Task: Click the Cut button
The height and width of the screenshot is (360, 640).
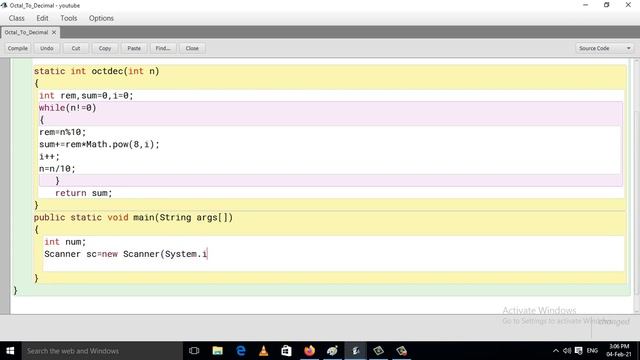Action: coord(76,48)
